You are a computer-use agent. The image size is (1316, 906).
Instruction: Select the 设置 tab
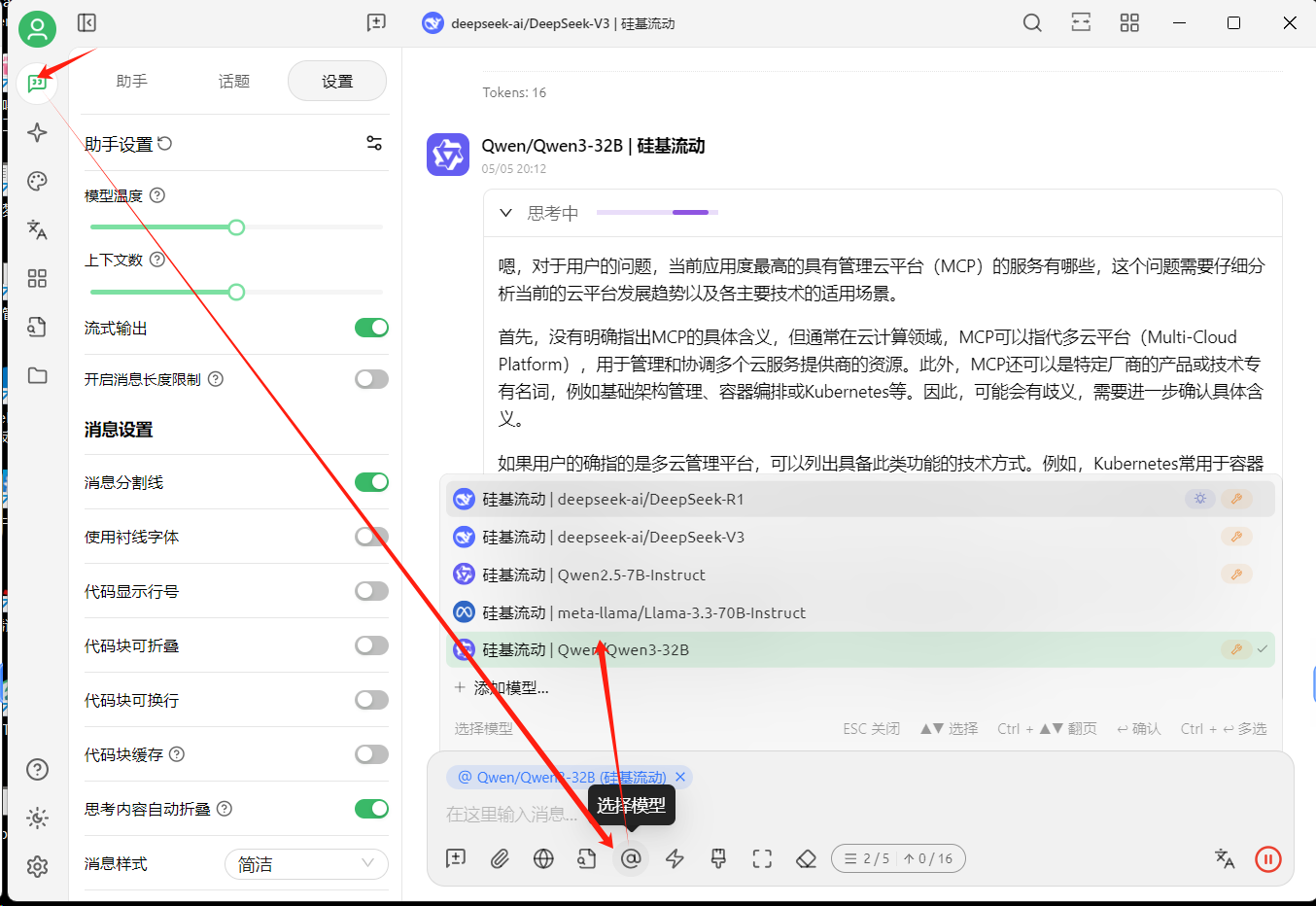pos(337,81)
